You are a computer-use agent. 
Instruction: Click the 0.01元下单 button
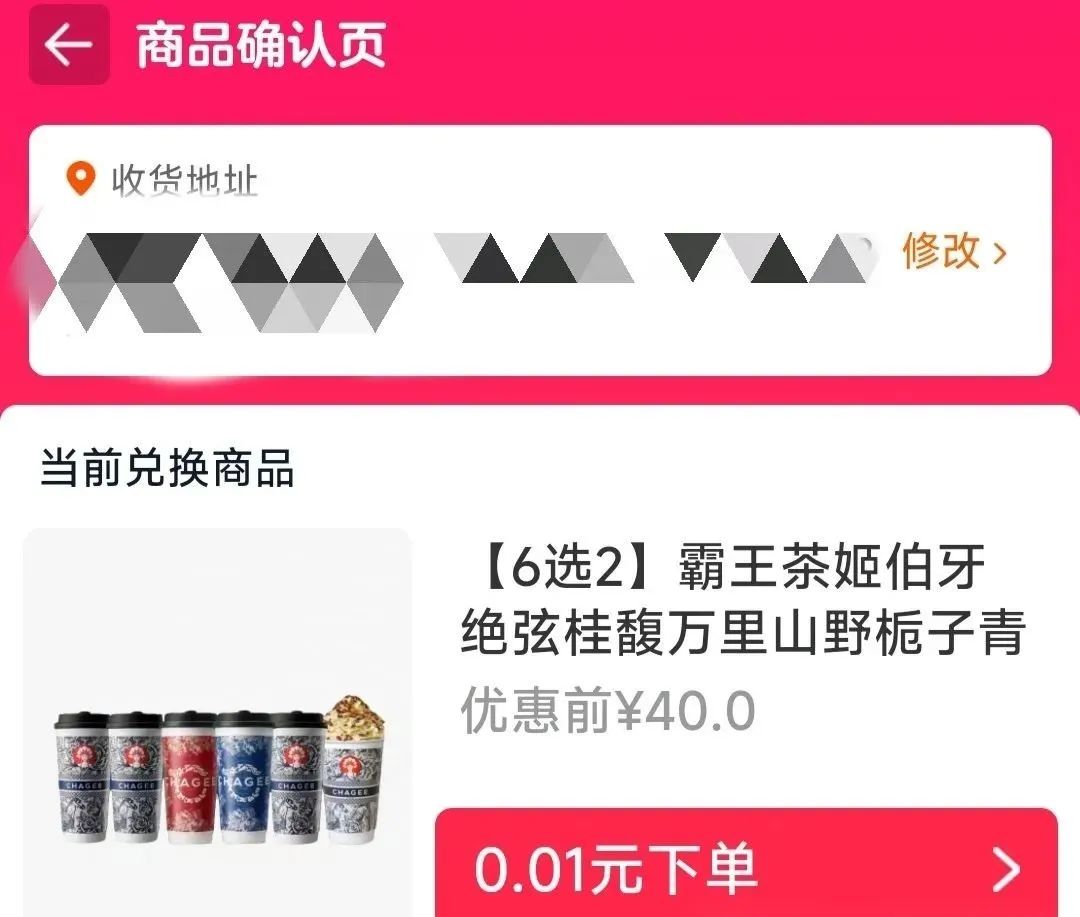click(746, 862)
